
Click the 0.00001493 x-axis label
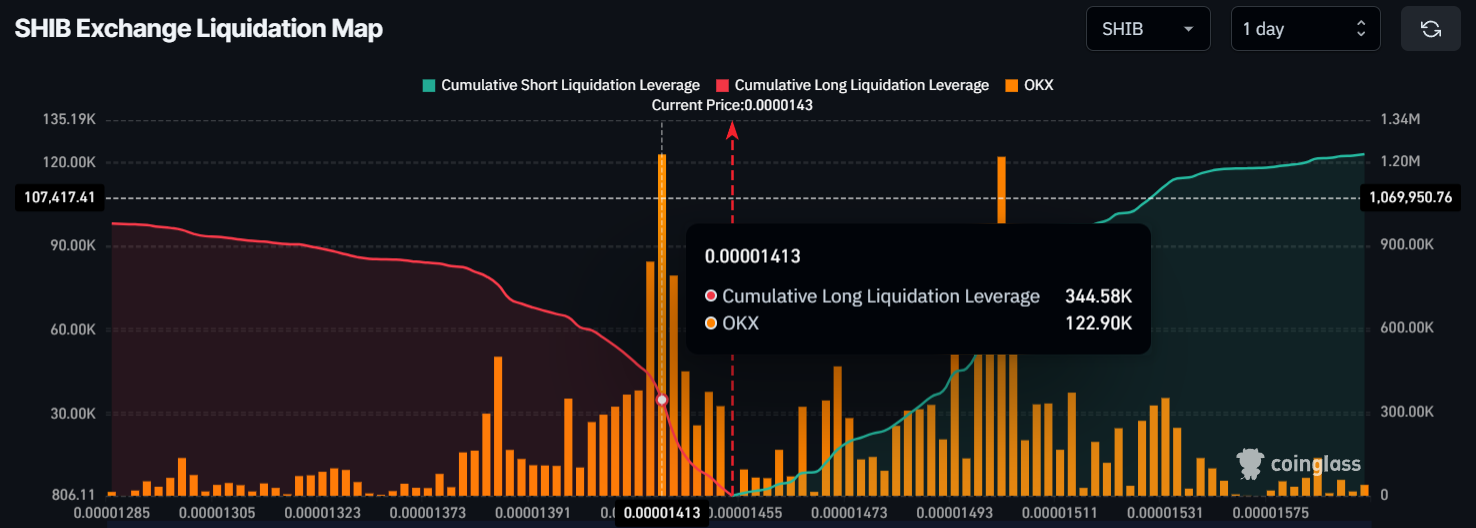click(x=955, y=513)
